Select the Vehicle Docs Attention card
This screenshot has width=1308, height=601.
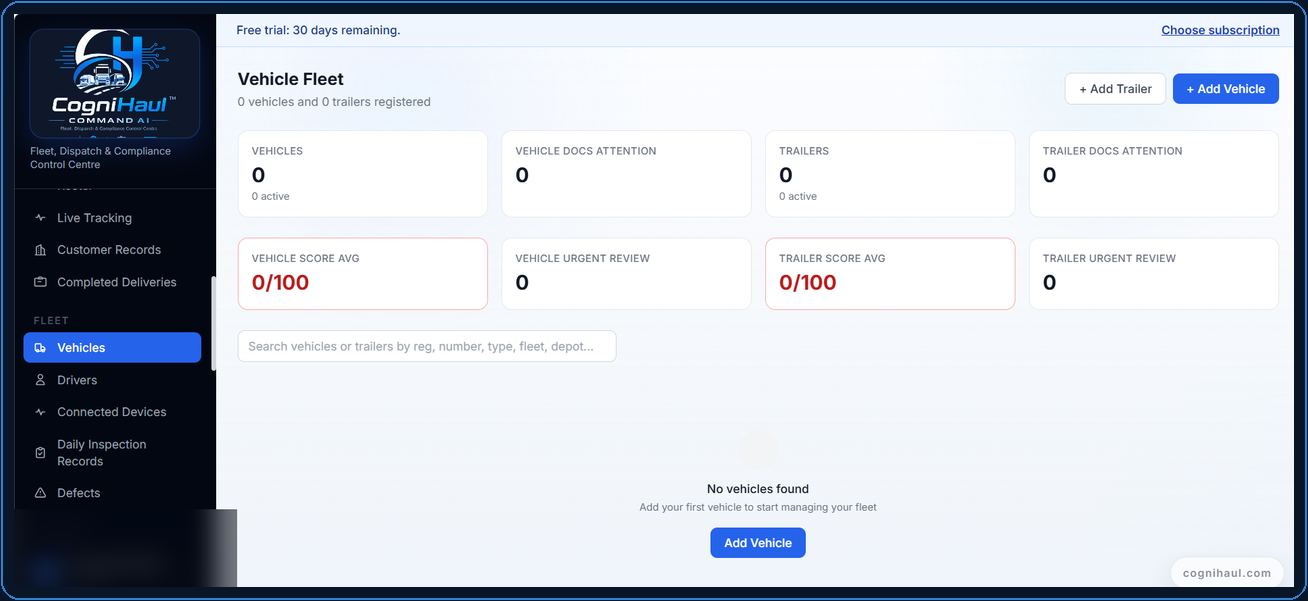pyautogui.click(x=626, y=174)
